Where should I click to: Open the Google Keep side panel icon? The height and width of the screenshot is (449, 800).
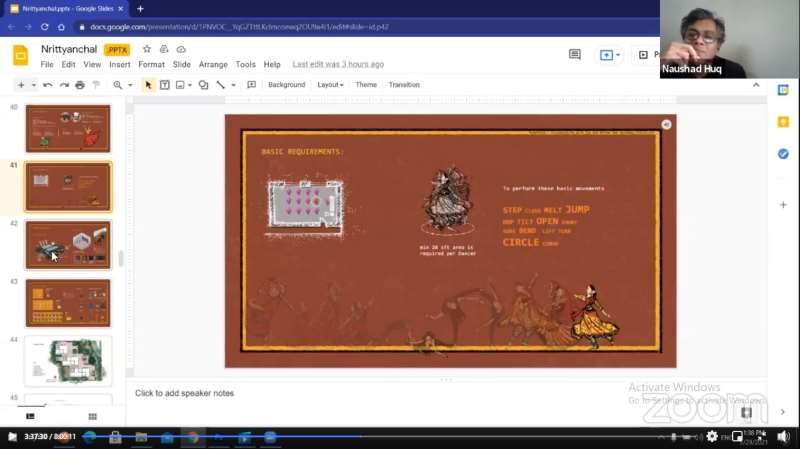point(783,121)
